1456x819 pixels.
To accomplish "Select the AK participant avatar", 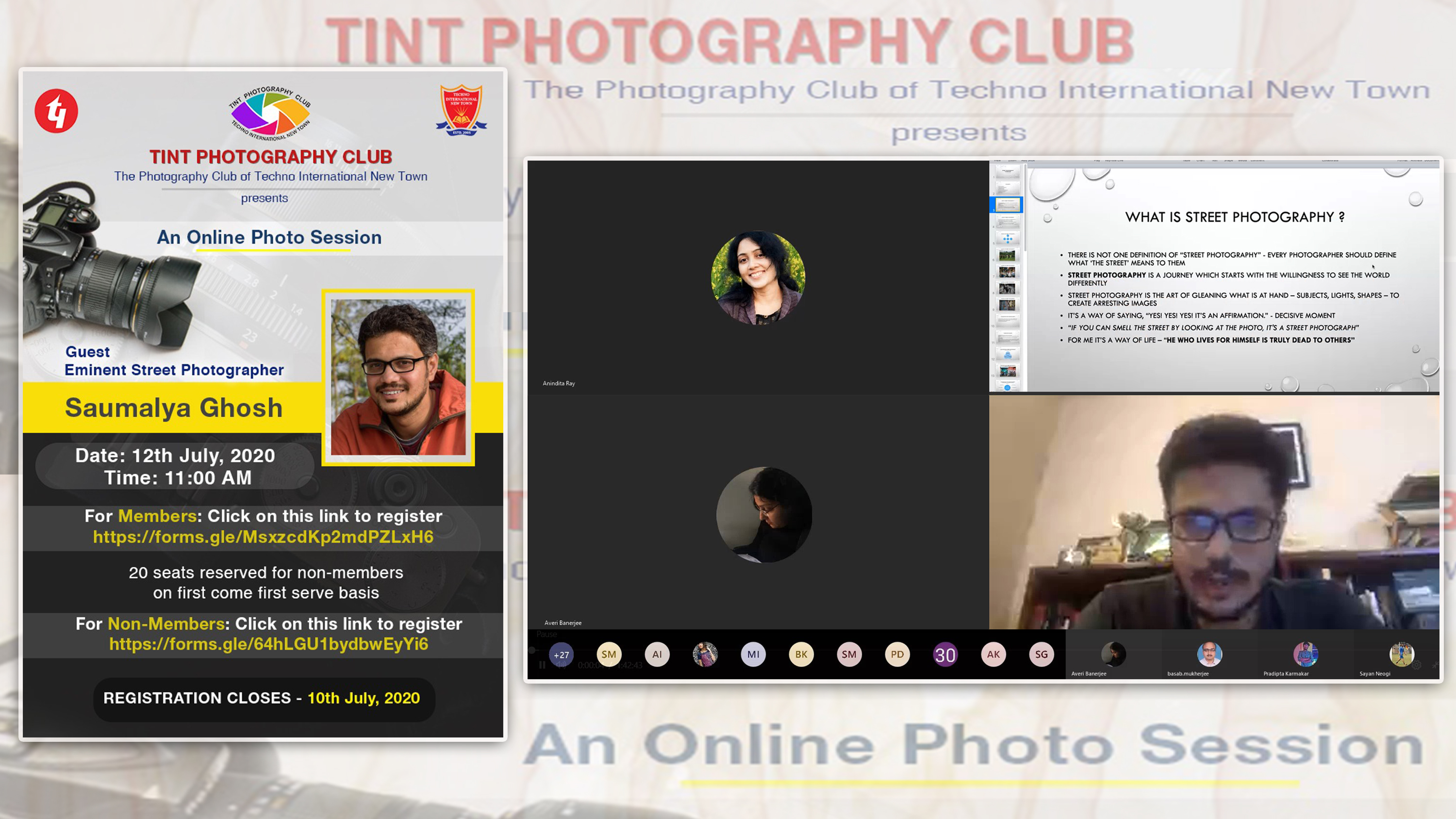I will pos(993,654).
